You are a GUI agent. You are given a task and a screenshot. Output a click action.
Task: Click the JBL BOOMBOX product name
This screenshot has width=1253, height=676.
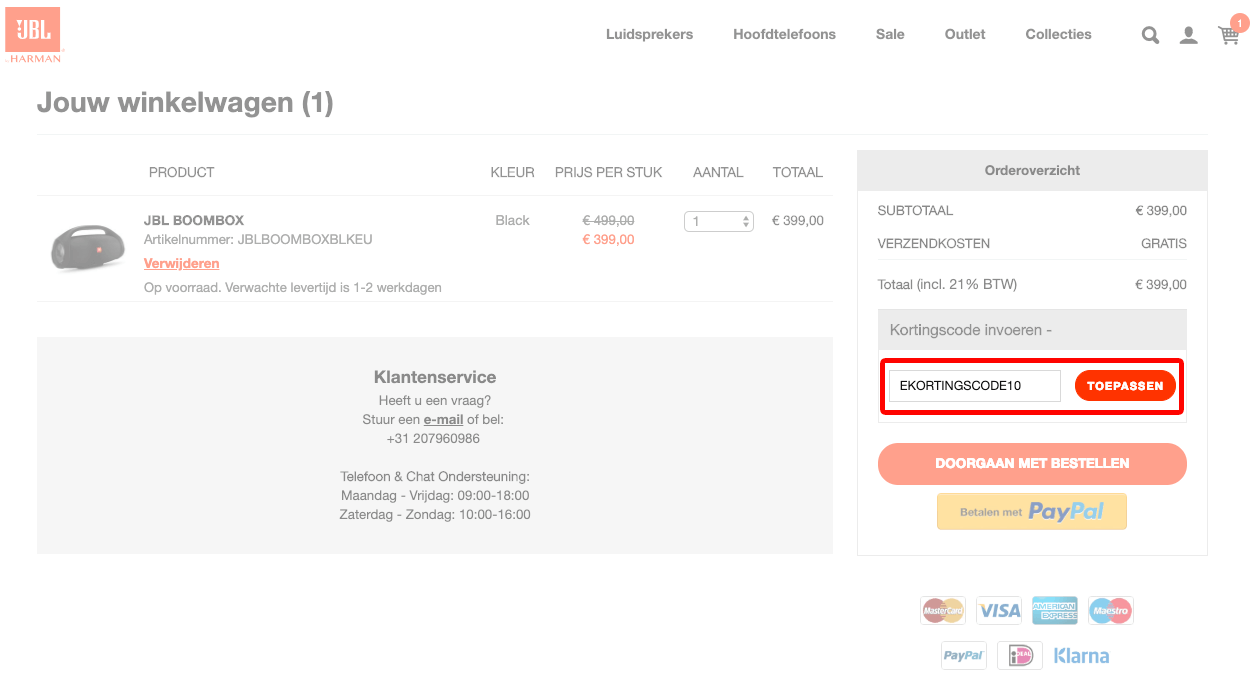click(x=194, y=220)
